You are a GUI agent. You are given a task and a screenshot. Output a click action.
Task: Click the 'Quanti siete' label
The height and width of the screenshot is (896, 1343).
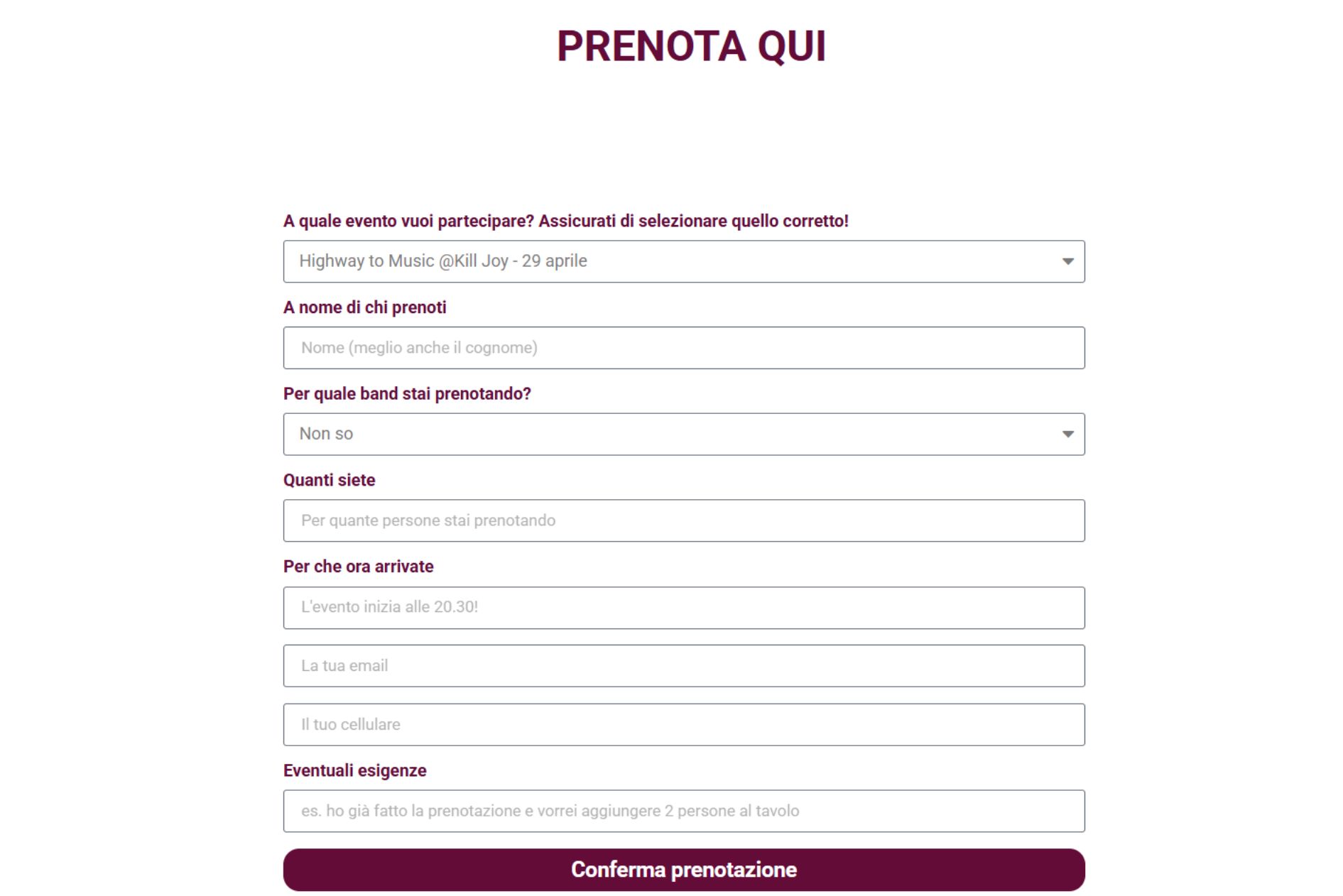[329, 480]
